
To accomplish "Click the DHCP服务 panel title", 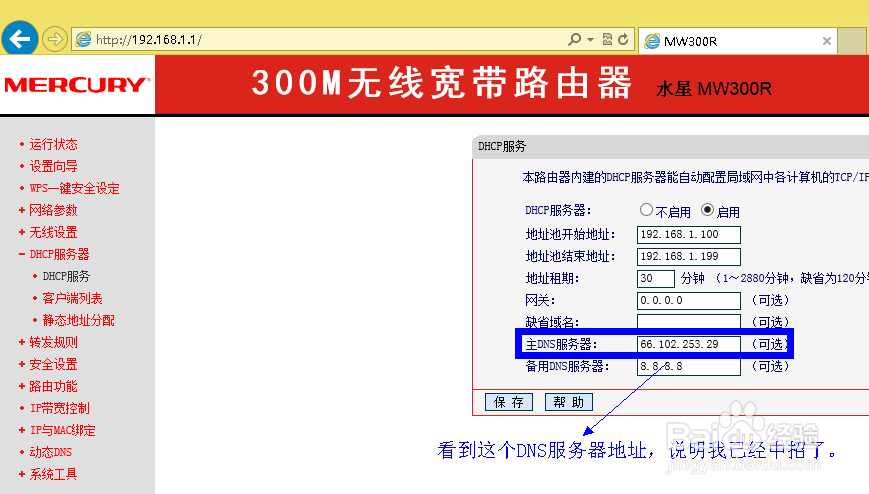I will point(502,146).
